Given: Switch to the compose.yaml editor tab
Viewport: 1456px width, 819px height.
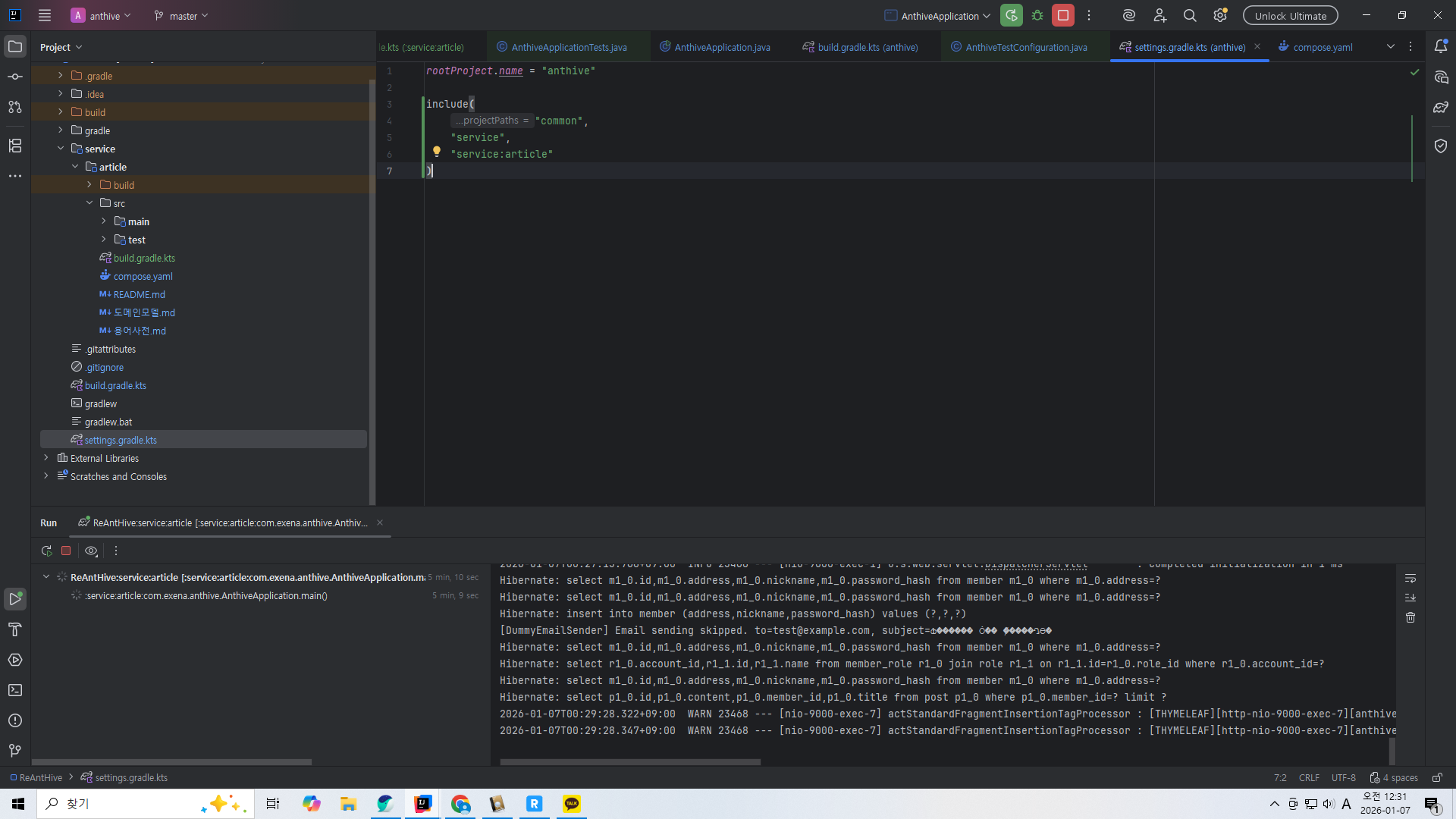Looking at the screenshot, I should pyautogui.click(x=1322, y=47).
